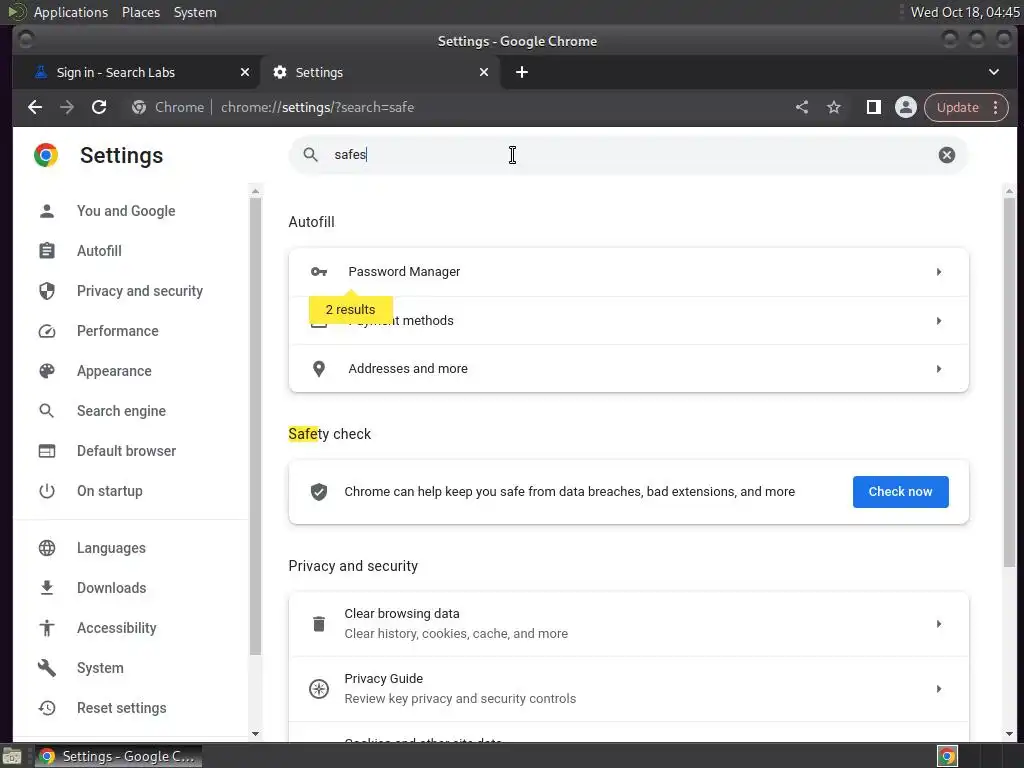The image size is (1024, 768).
Task: Click the Update button
Action: click(x=957, y=107)
